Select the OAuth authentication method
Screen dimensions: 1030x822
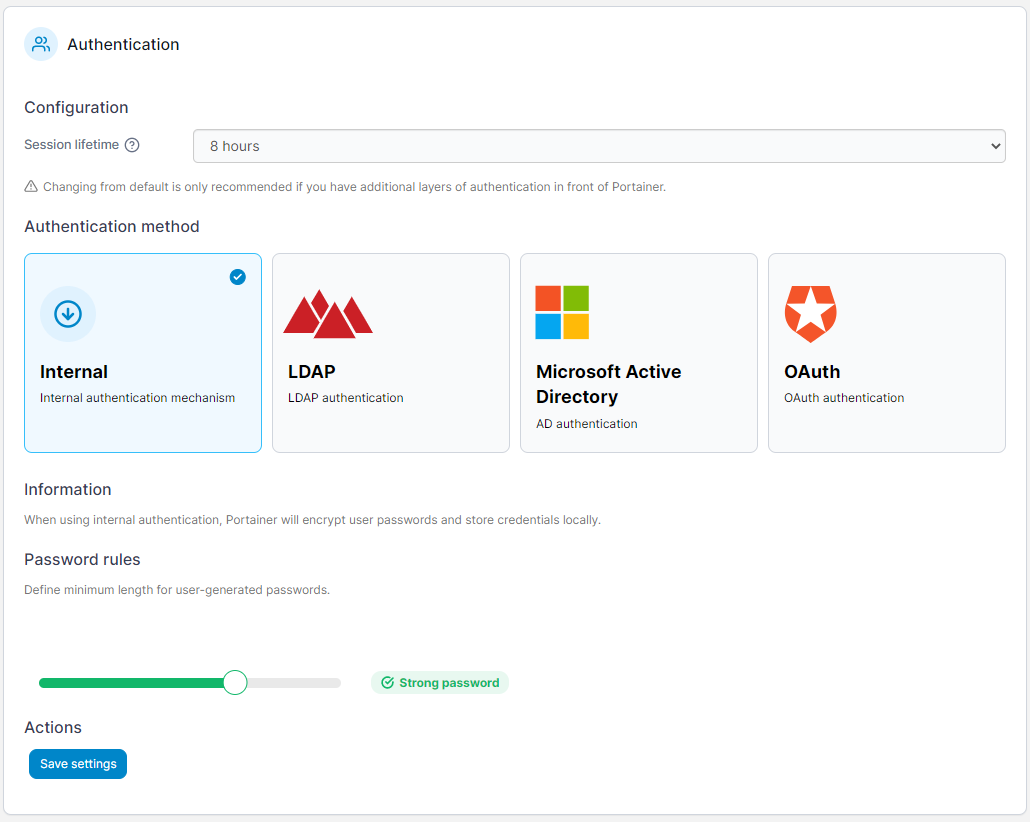(886, 352)
